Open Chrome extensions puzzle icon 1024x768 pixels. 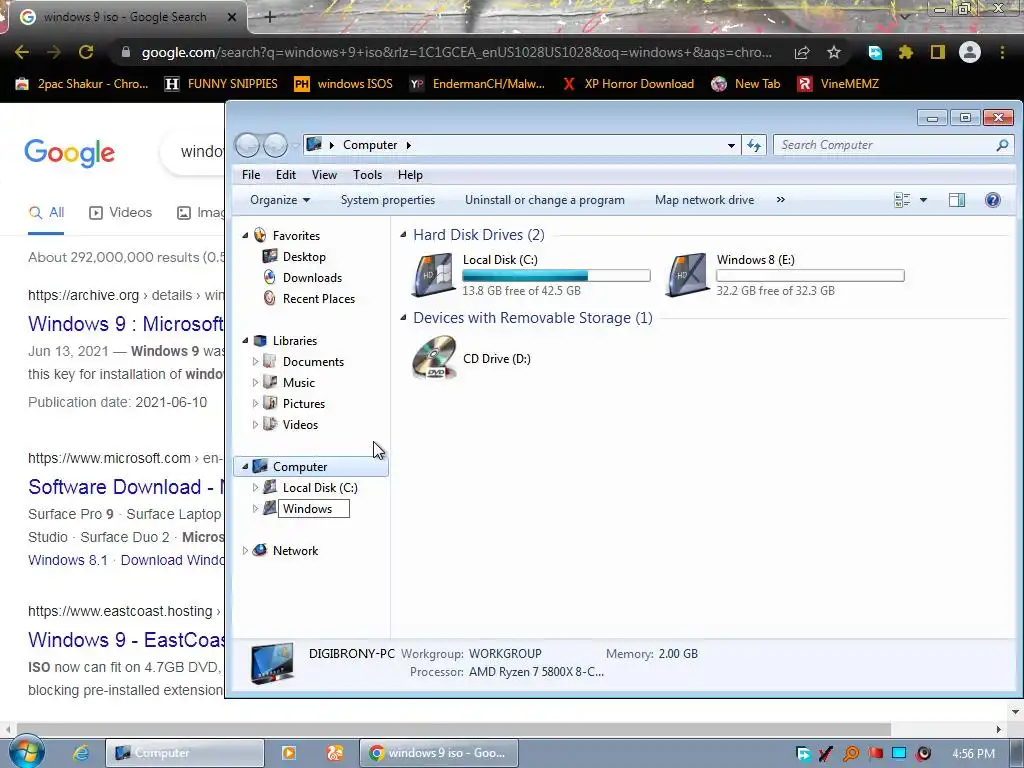[905, 52]
